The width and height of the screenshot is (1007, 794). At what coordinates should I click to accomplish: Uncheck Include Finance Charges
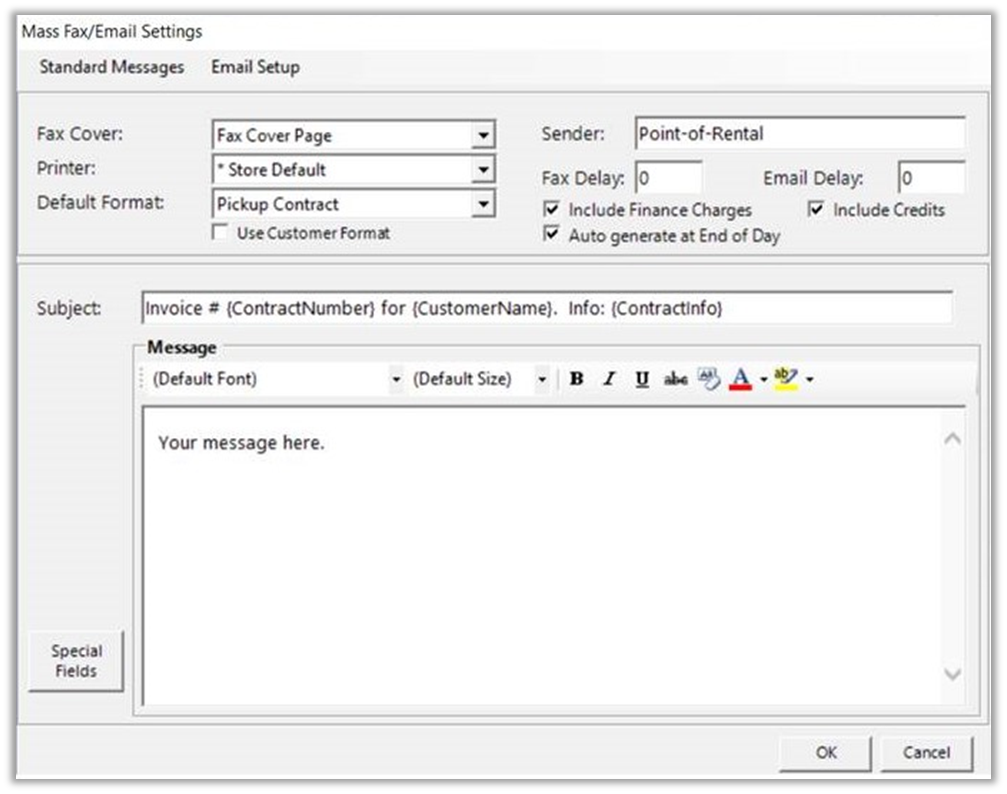click(x=551, y=210)
